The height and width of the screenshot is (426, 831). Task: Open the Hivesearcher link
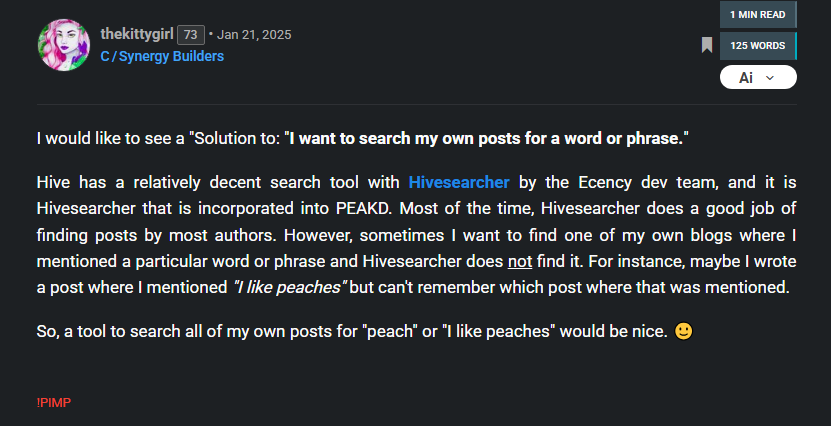(459, 182)
